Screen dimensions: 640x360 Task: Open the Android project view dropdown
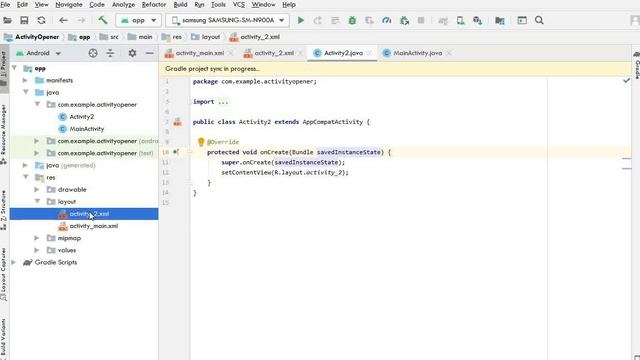pyautogui.click(x=38, y=53)
